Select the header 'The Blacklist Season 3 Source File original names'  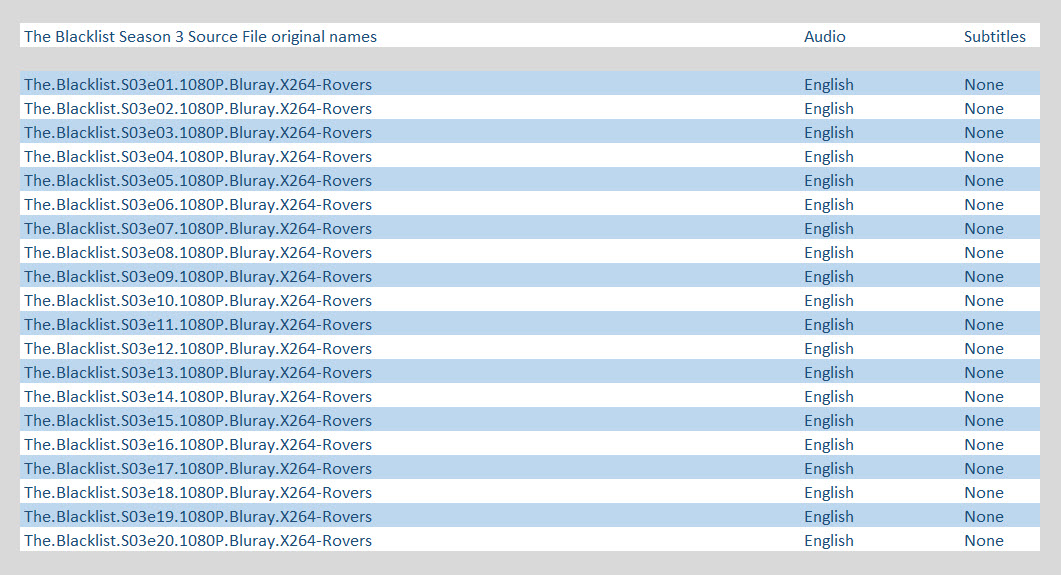(x=200, y=37)
